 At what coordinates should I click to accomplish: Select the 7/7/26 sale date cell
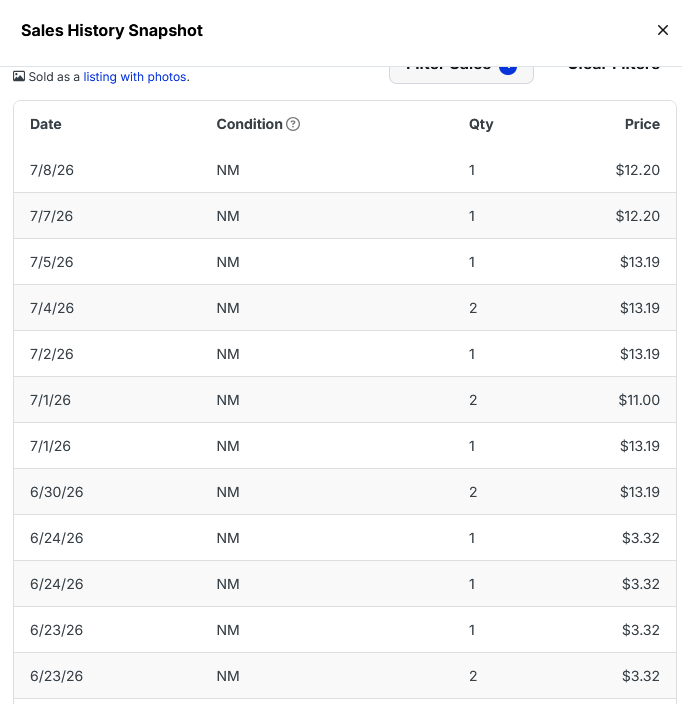pos(51,216)
